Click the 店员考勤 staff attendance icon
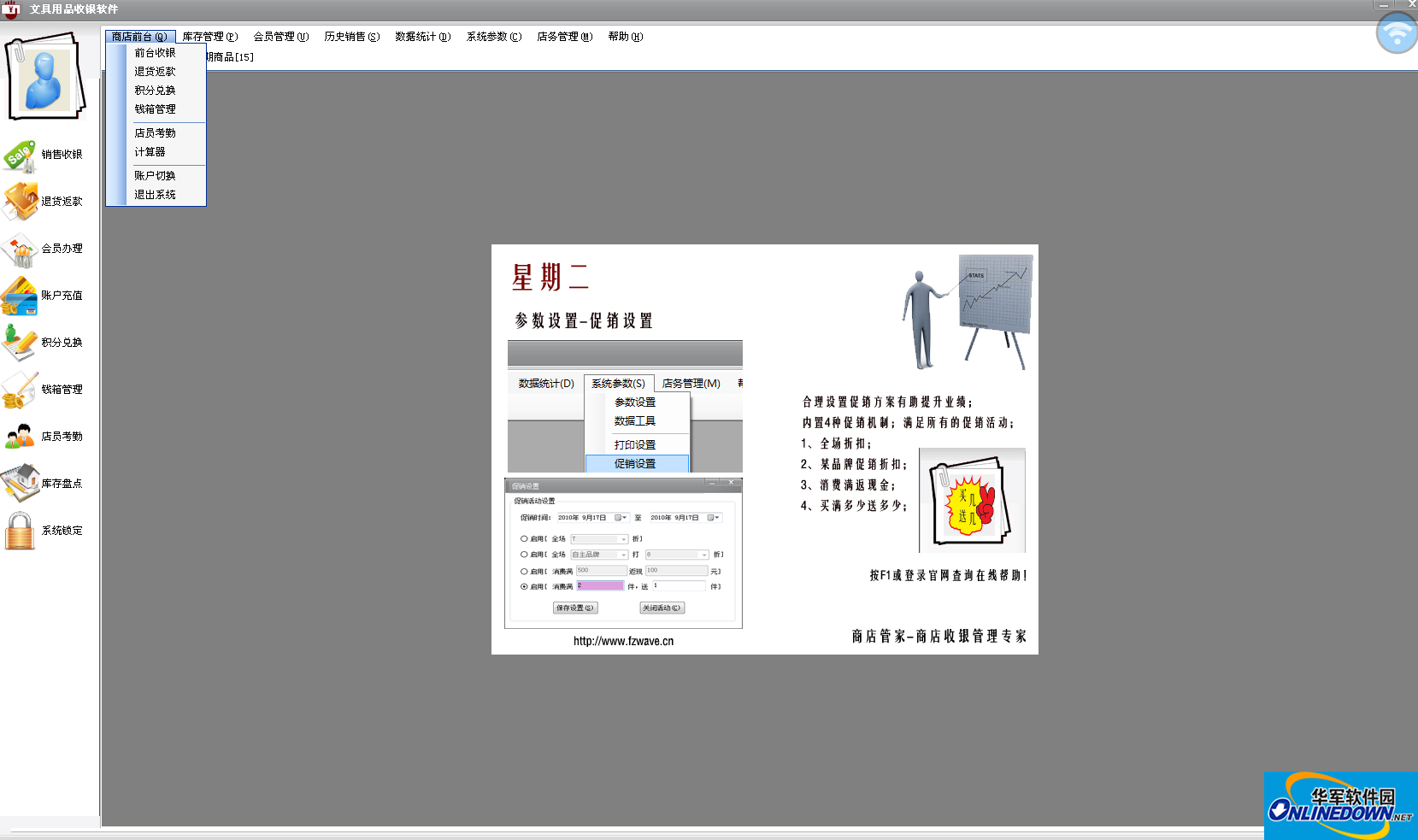 (x=20, y=437)
